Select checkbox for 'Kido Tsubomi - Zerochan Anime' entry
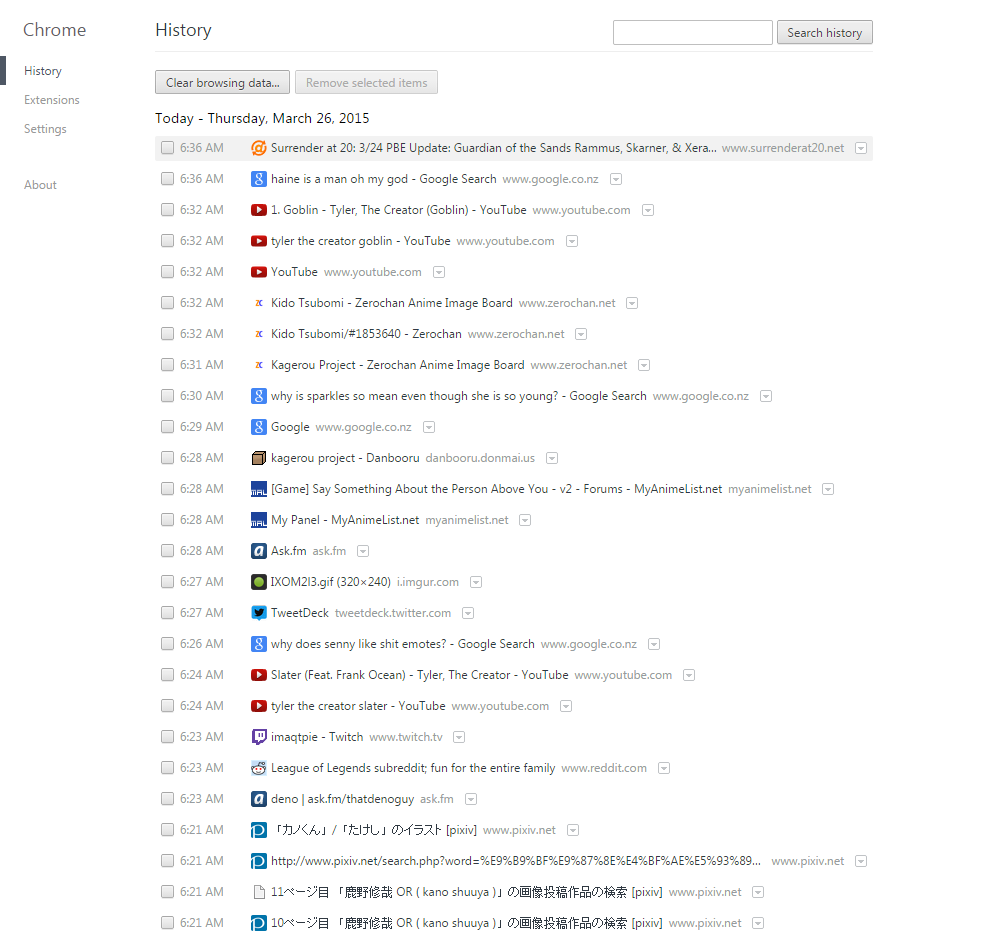The width and height of the screenshot is (989, 938). click(167, 303)
